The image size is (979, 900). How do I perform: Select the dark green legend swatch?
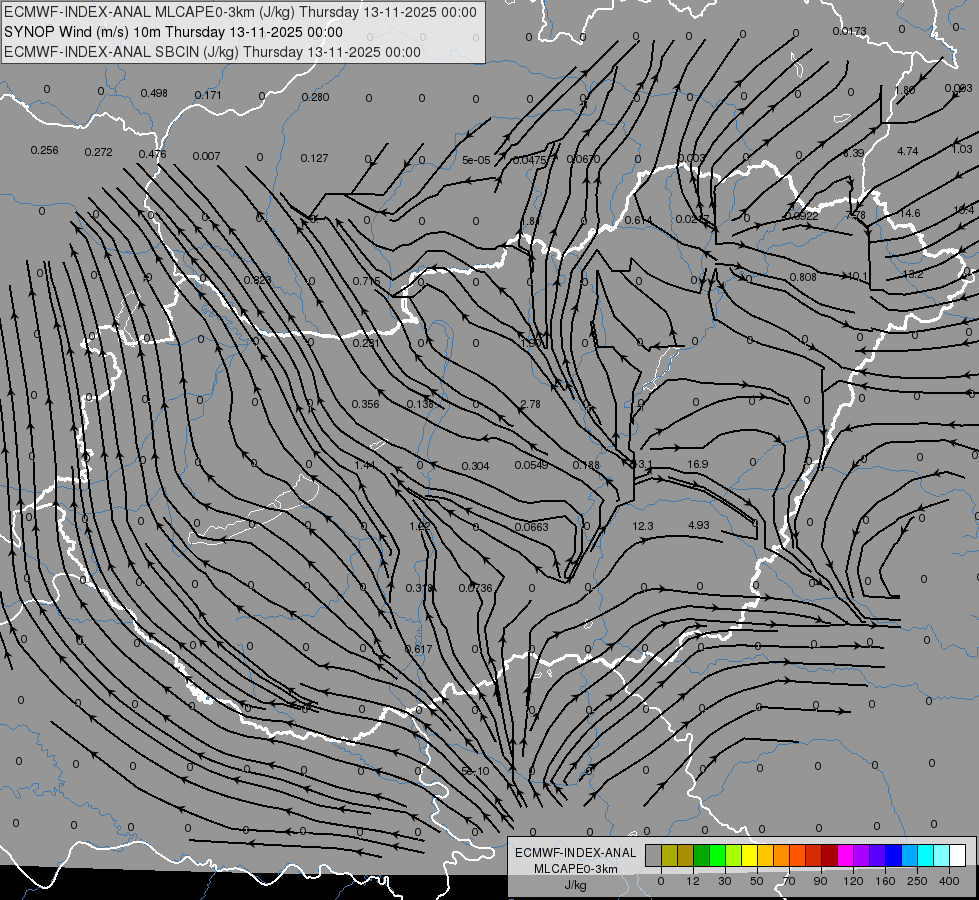[702, 856]
